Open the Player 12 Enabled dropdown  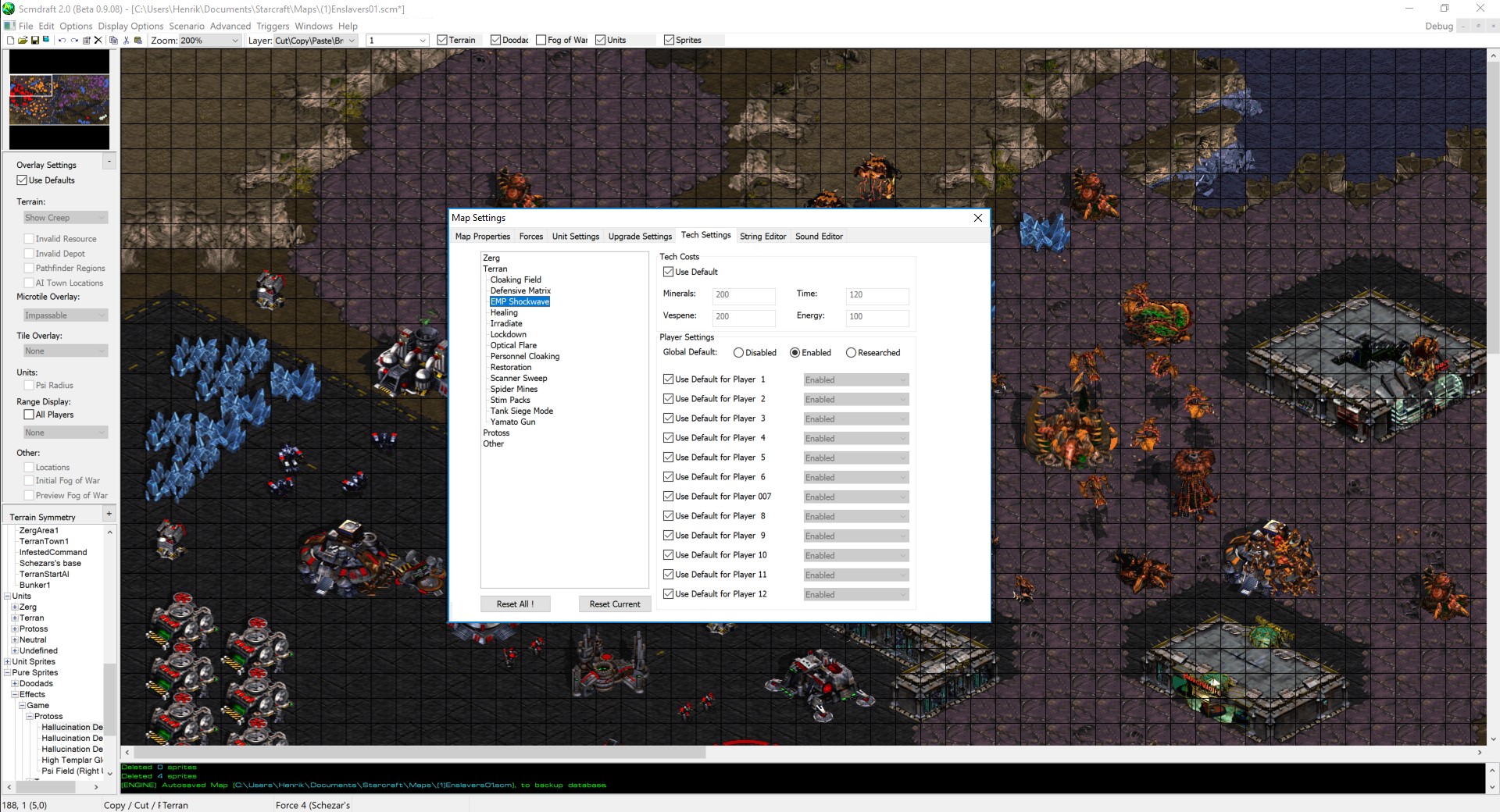[x=856, y=594]
